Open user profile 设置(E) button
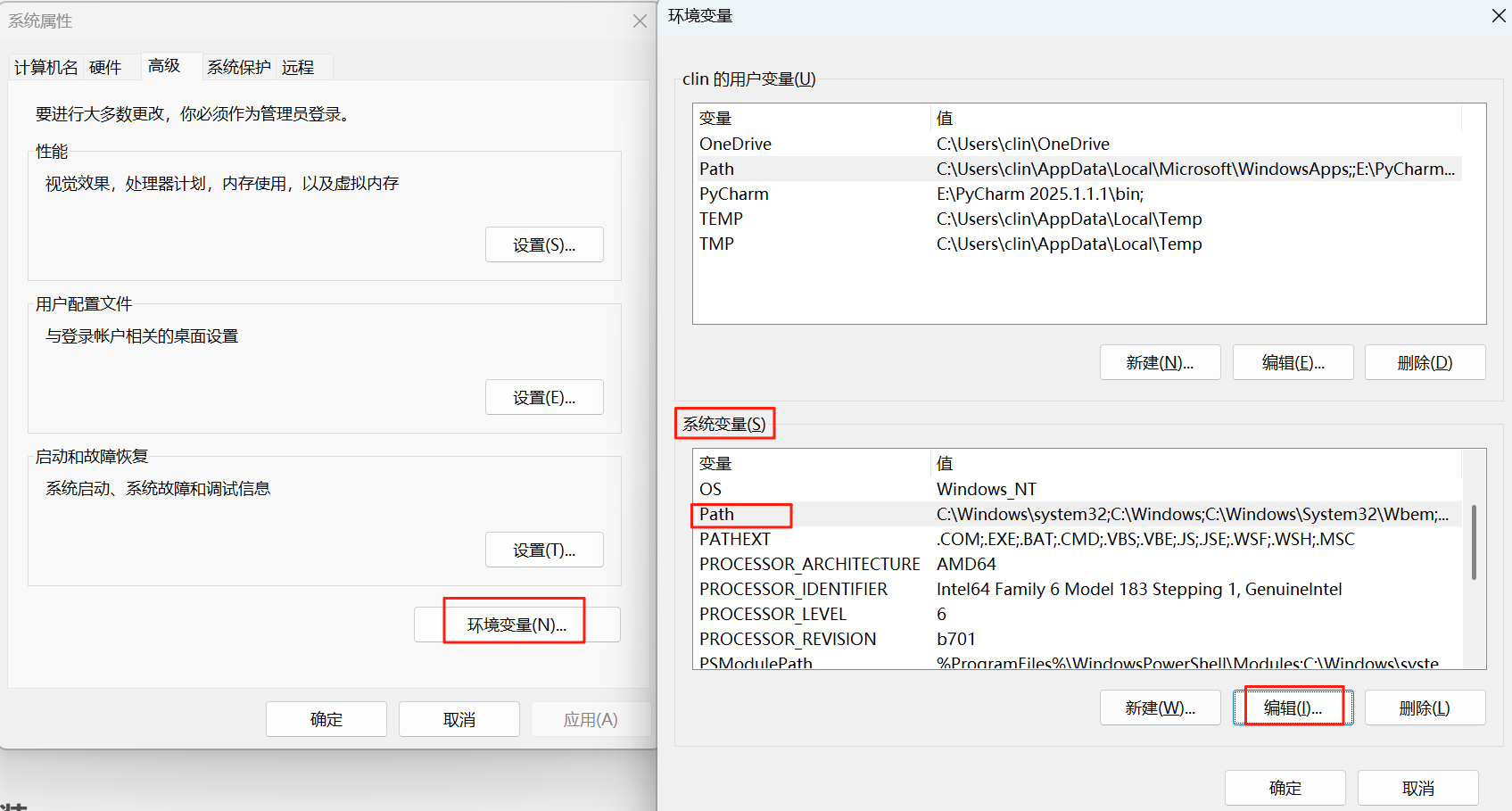This screenshot has height=811, width=1512. pyautogui.click(x=544, y=397)
